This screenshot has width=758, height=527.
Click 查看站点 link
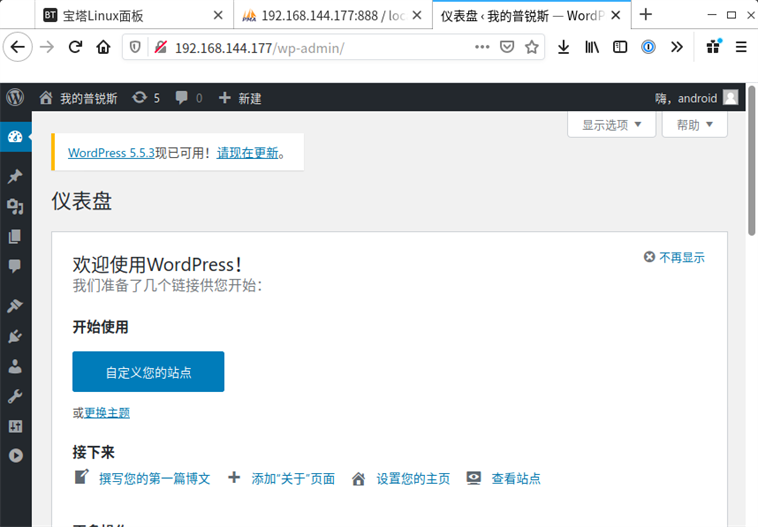516,479
